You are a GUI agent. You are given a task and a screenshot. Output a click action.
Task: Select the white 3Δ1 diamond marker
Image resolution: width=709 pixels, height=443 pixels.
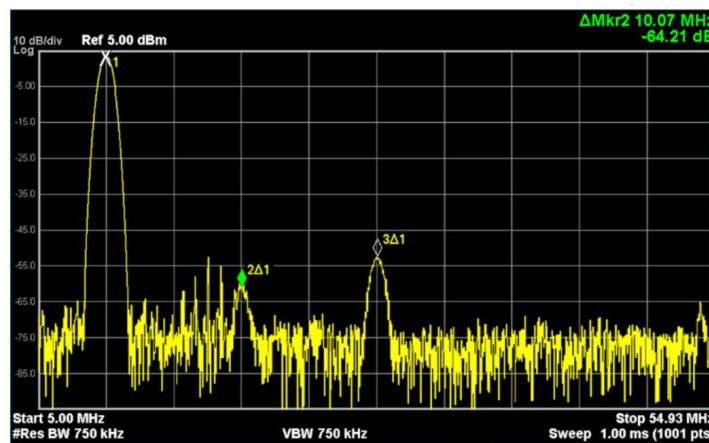pos(377,247)
